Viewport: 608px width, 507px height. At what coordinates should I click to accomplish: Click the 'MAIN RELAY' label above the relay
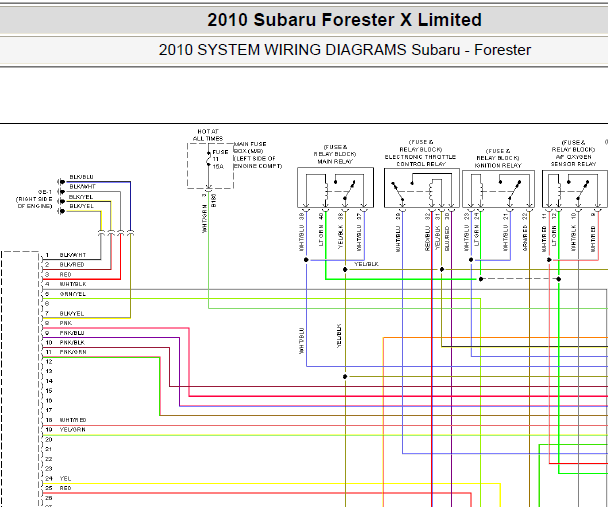pyautogui.click(x=335, y=161)
